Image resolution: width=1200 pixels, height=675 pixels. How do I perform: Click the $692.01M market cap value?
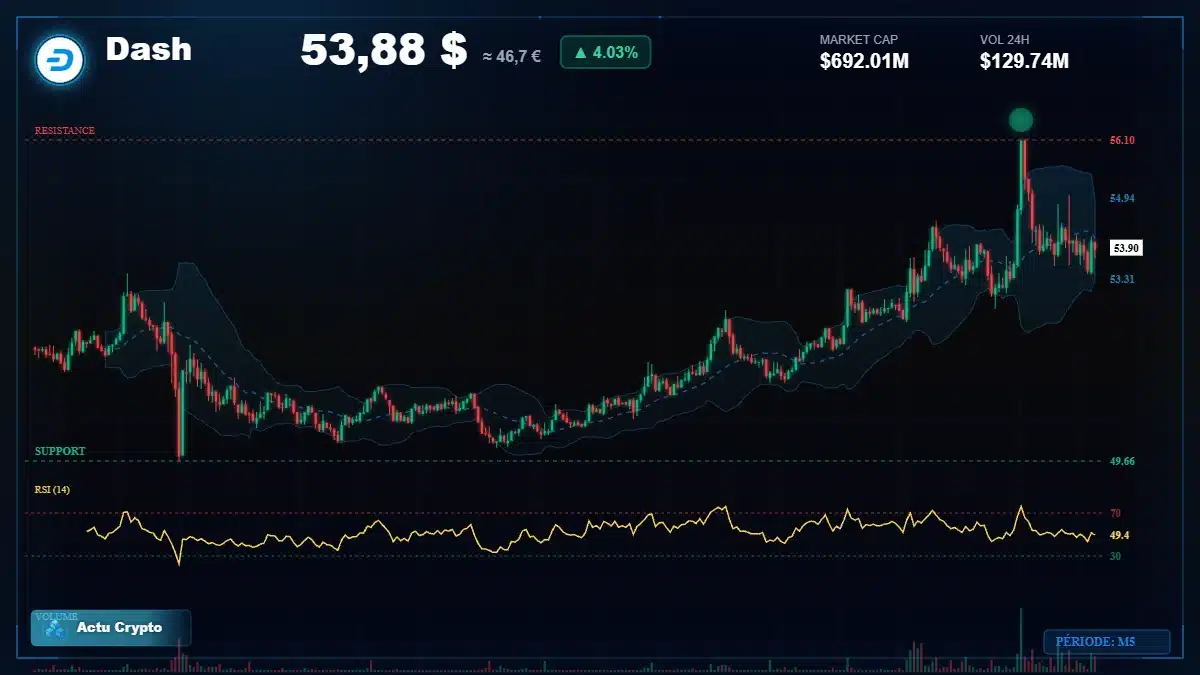(864, 61)
